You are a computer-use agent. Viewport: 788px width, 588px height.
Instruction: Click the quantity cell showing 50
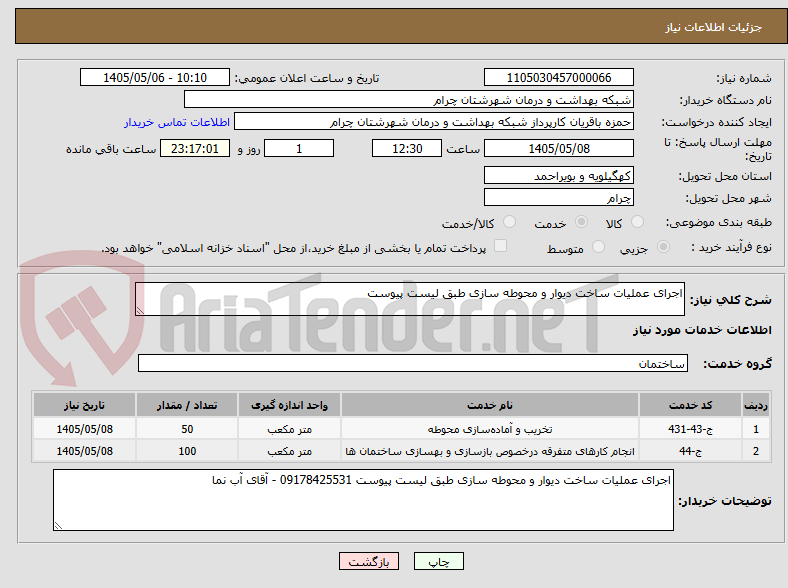pos(187,429)
